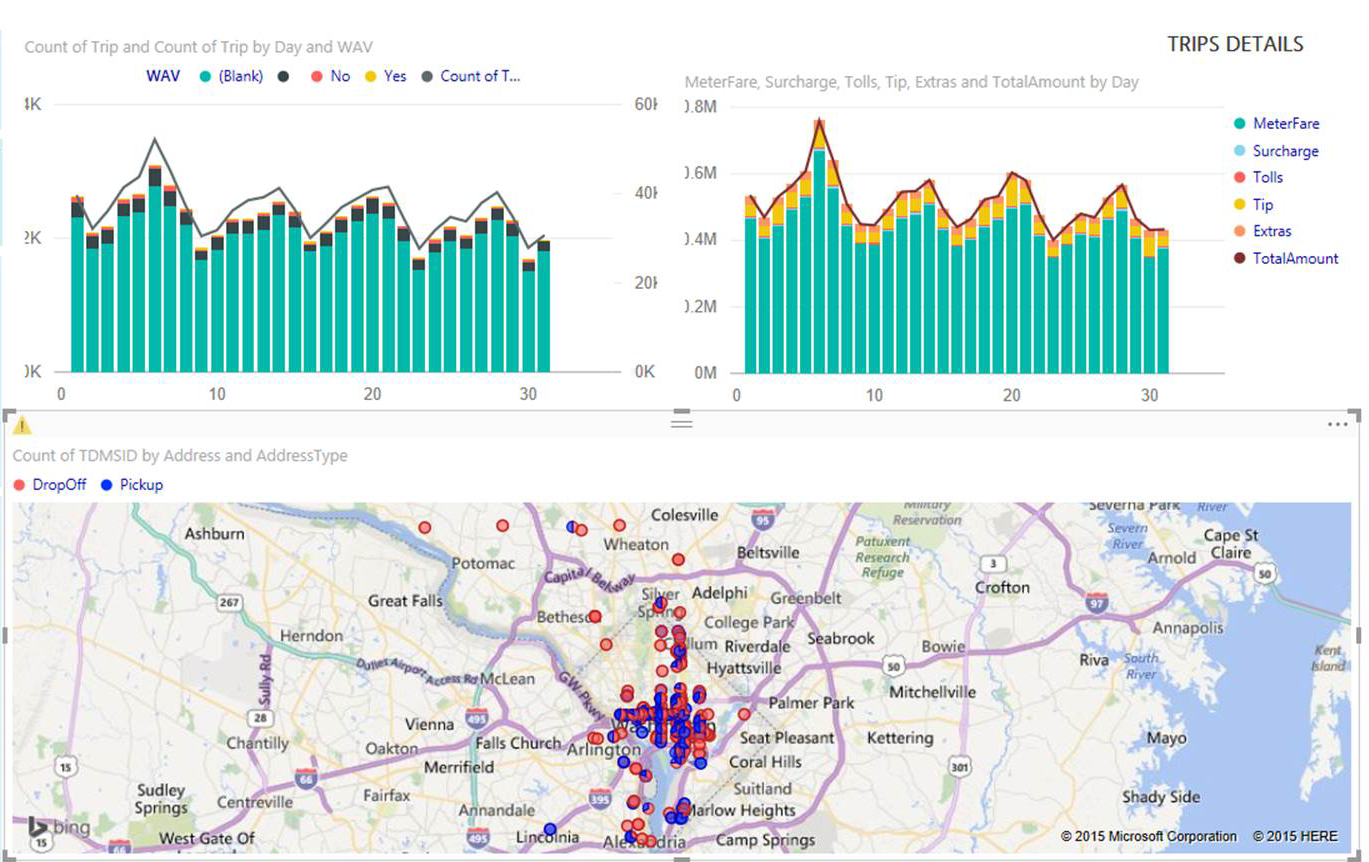This screenshot has width=1369, height=862.
Task: Click the Crofton label on the map
Action: [1002, 587]
